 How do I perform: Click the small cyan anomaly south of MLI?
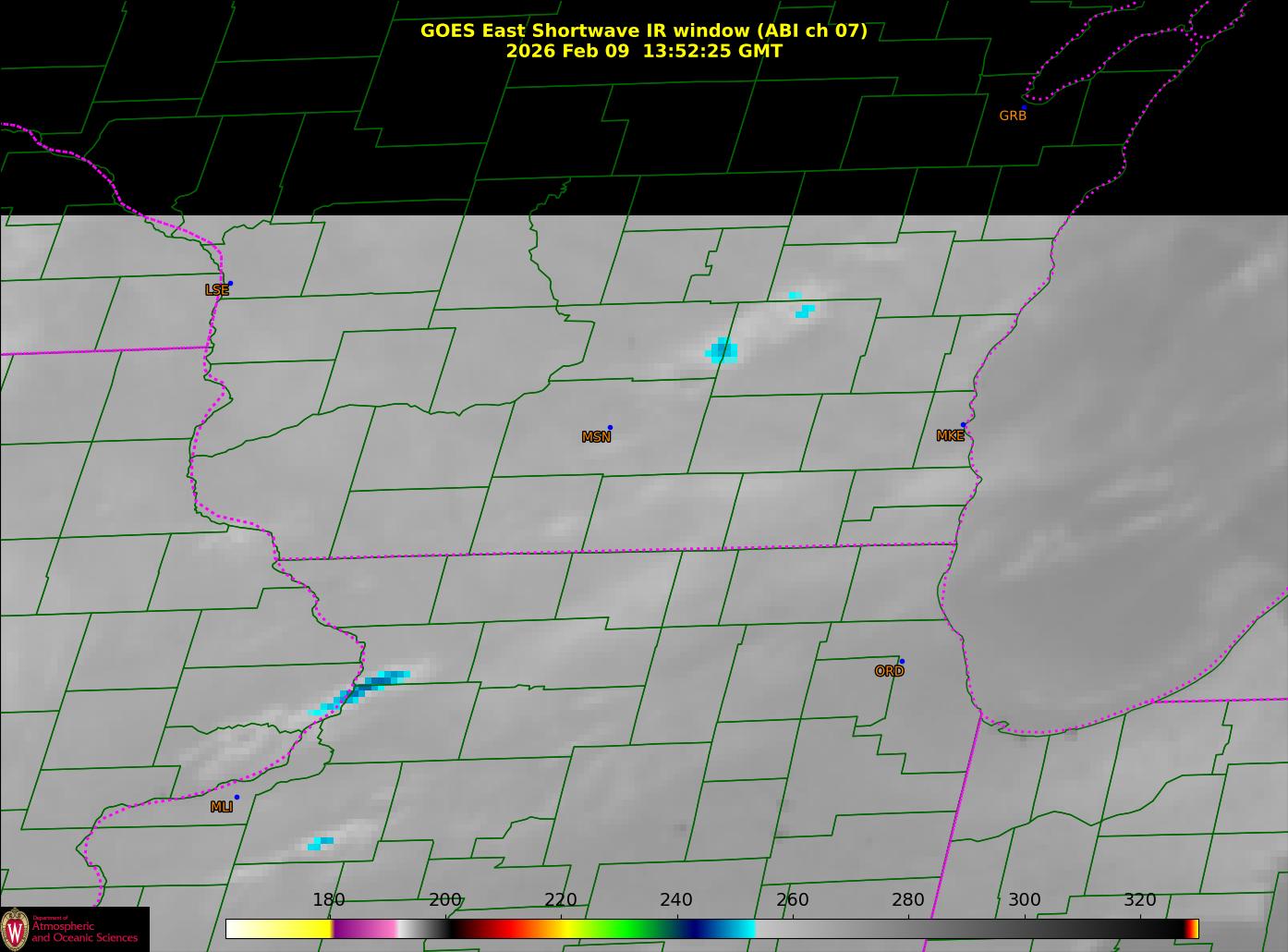point(321,843)
